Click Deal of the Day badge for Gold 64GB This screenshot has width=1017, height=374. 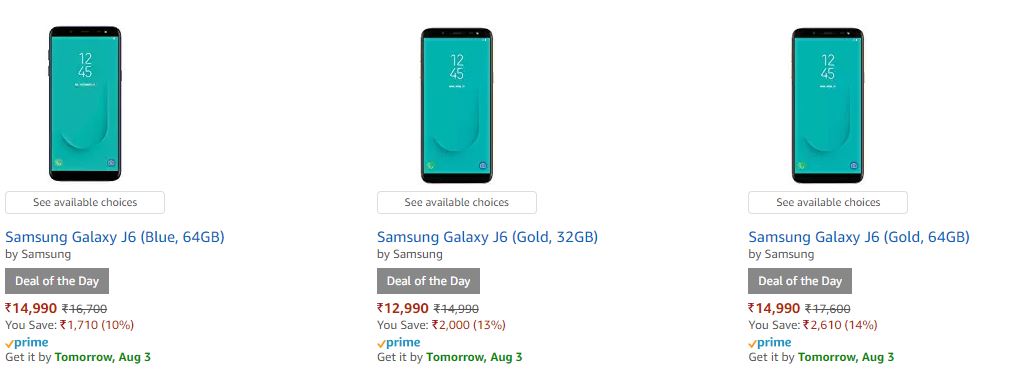point(800,281)
